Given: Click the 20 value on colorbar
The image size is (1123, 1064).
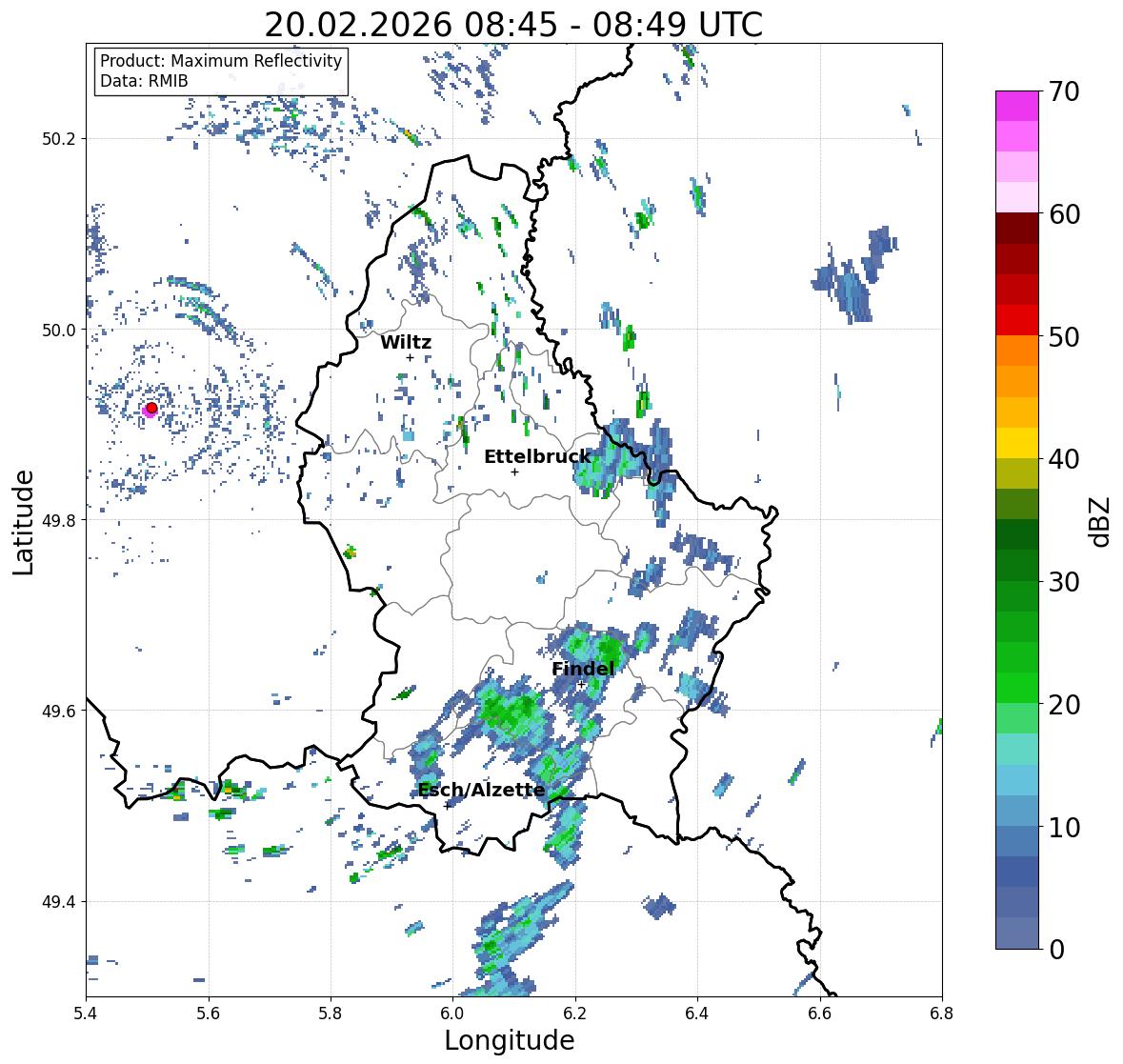Looking at the screenshot, I should click(1064, 705).
